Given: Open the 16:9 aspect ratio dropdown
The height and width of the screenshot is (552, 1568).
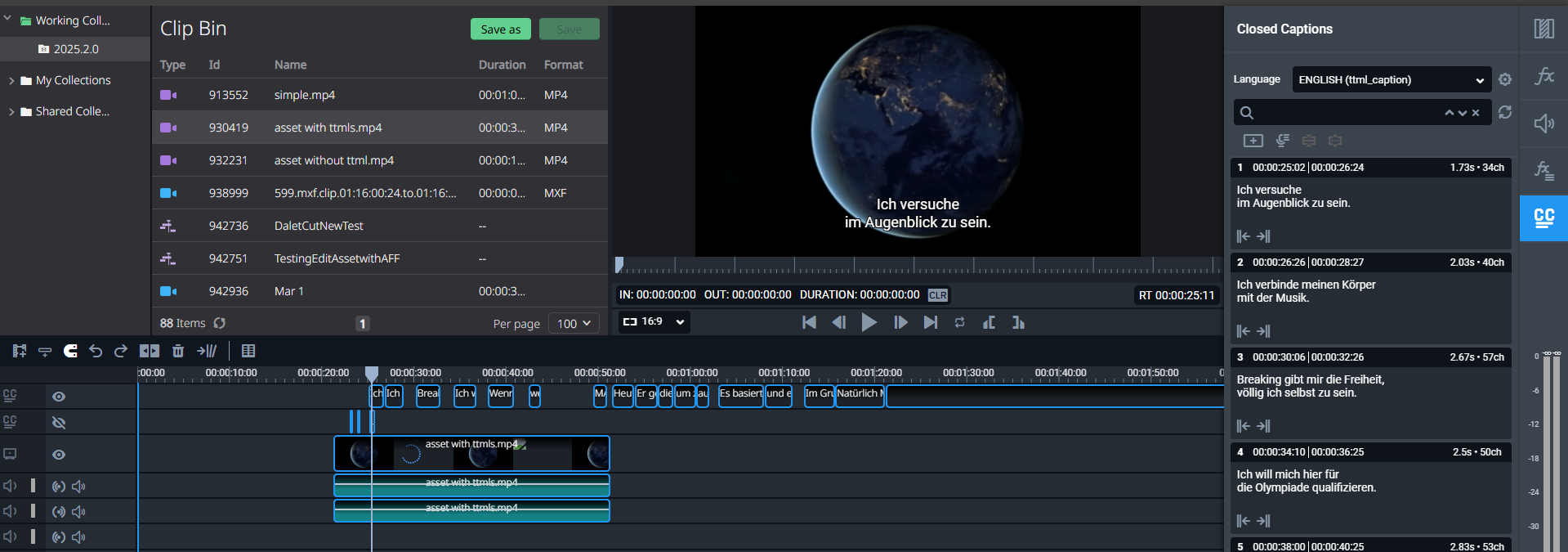Looking at the screenshot, I should coord(654,321).
